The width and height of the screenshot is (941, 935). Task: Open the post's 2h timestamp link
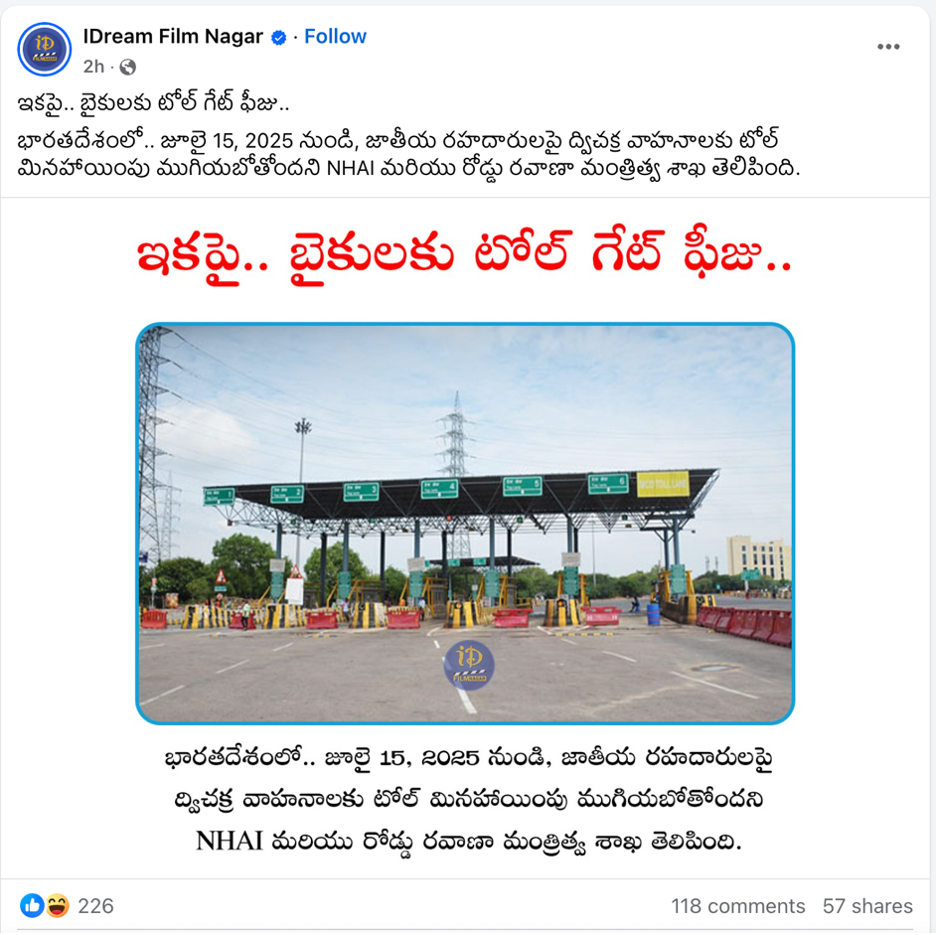point(94,67)
